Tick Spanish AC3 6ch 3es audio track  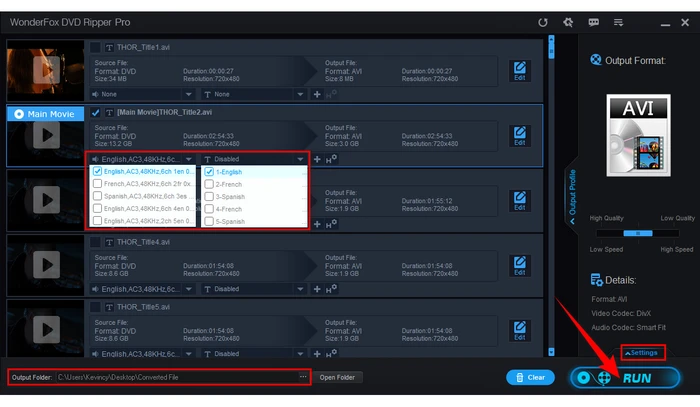click(x=97, y=196)
